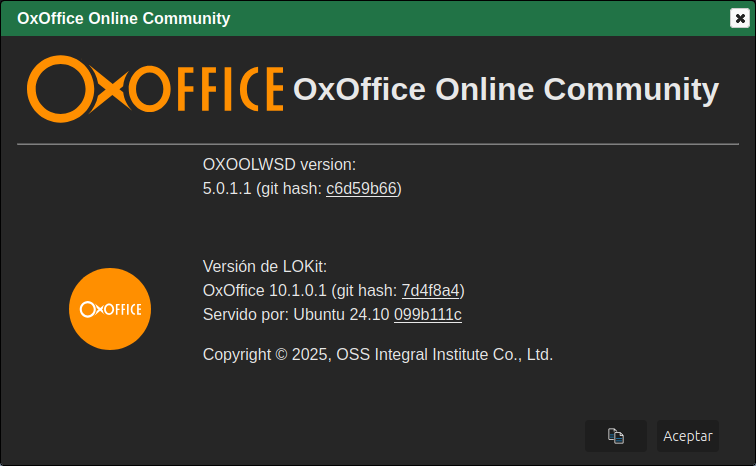Open the 7d4f8a4 git hash link
756x466 pixels.
click(430, 290)
